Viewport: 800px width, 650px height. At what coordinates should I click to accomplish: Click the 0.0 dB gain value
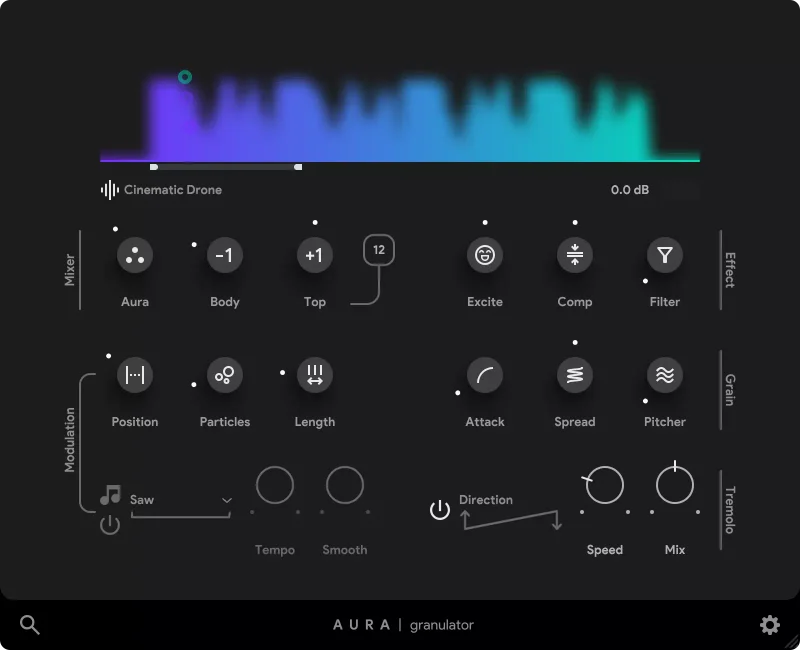tap(630, 190)
